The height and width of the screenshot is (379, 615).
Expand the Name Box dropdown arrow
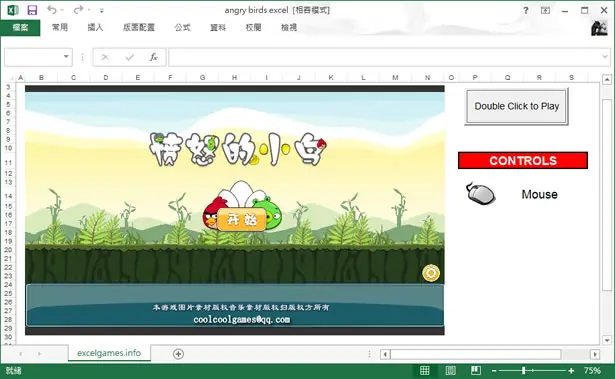click(66, 57)
